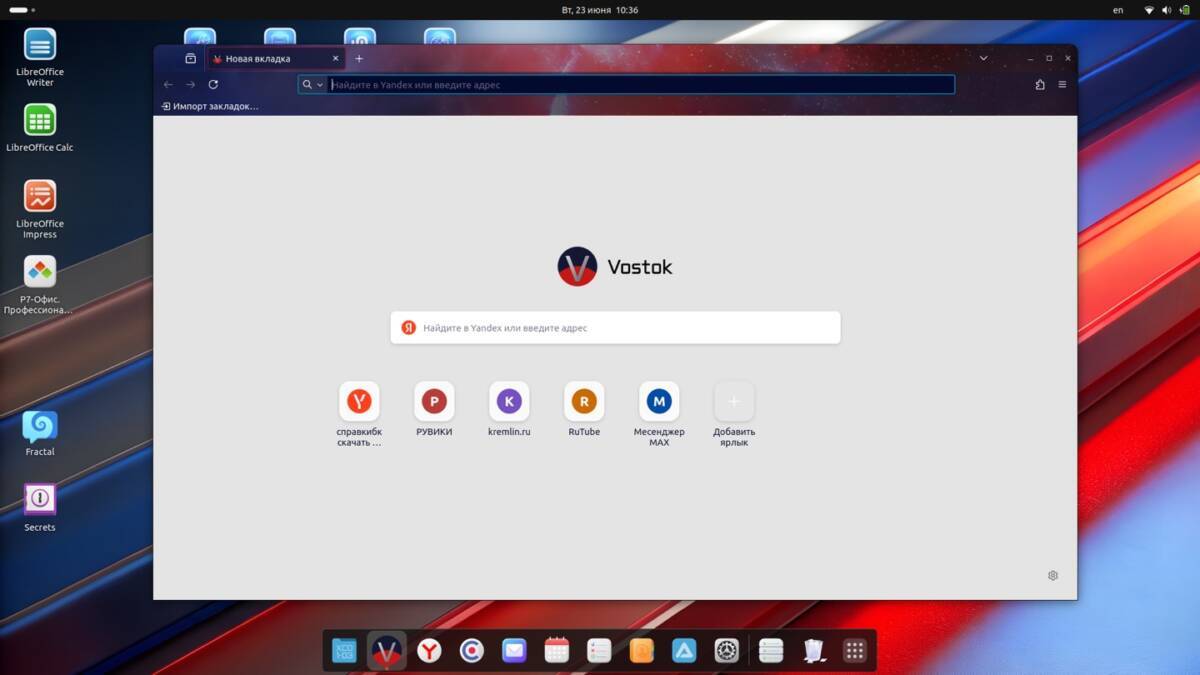Open Firefox View button left of tabs

[x=190, y=58]
